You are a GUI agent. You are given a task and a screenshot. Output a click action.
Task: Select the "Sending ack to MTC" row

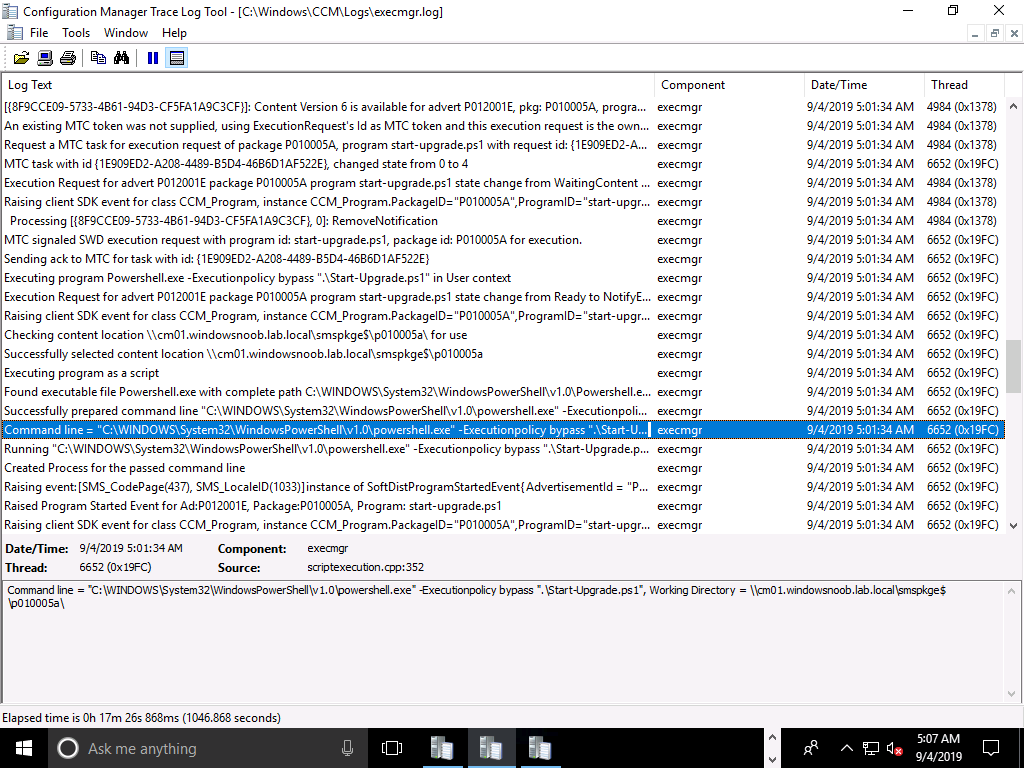pyautogui.click(x=503, y=259)
